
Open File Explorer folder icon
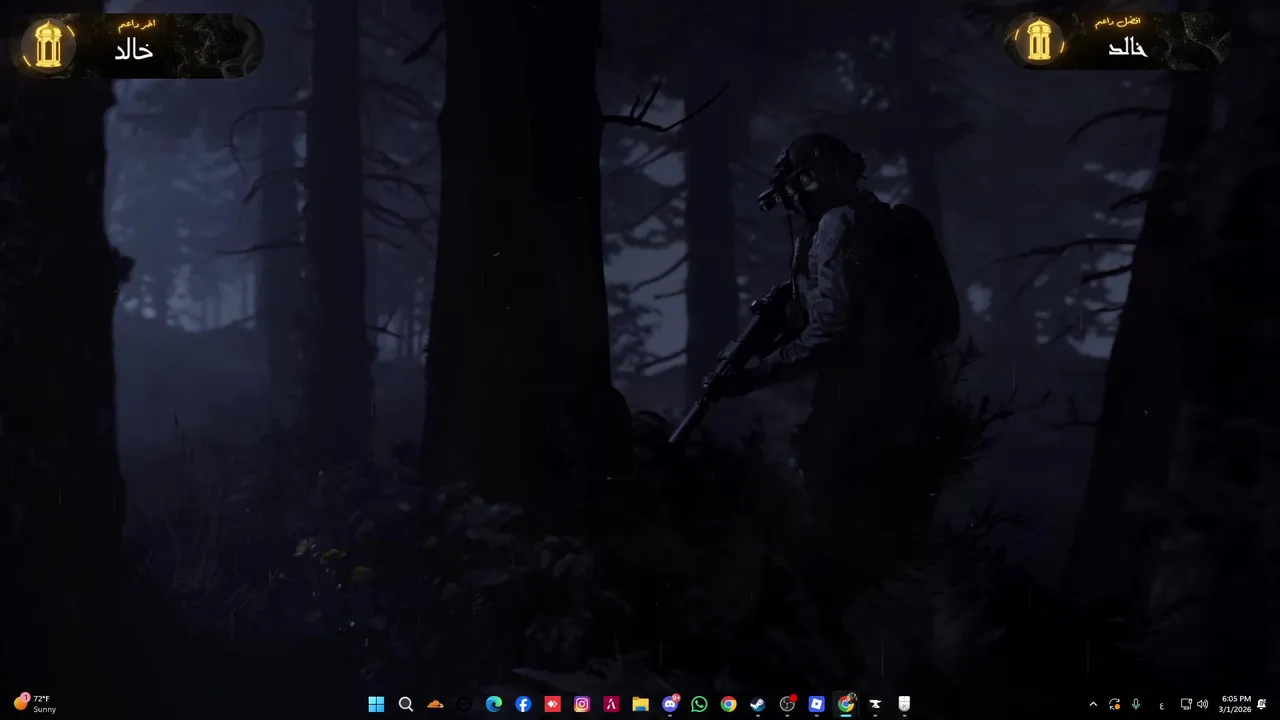640,704
